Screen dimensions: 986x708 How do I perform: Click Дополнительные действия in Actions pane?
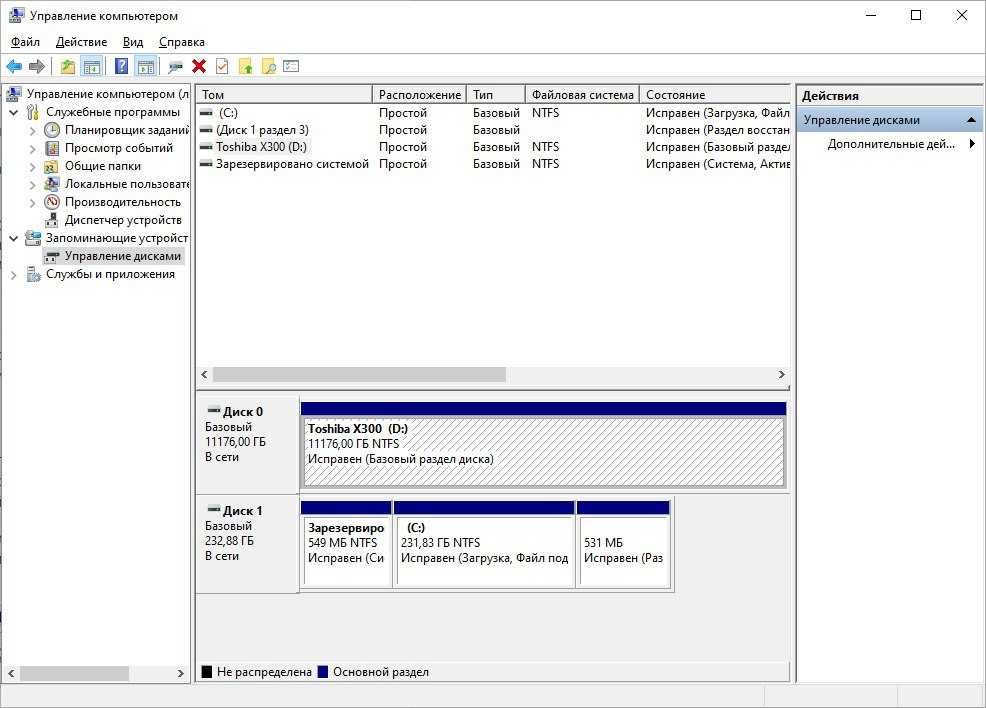tap(890, 144)
